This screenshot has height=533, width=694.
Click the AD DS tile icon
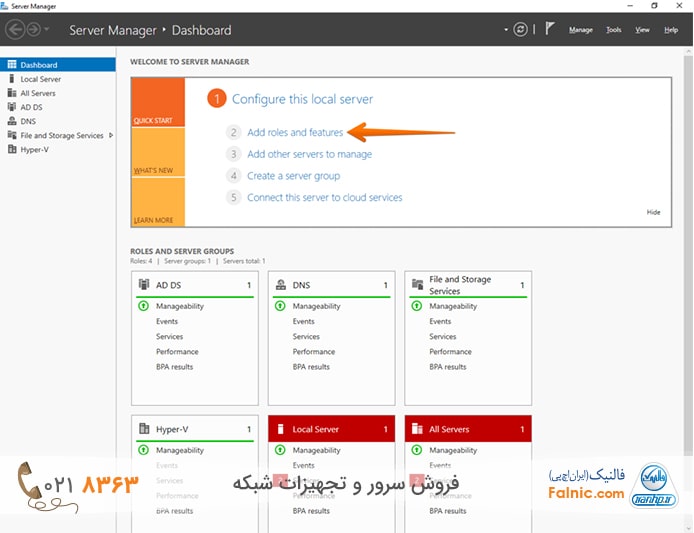(144, 285)
